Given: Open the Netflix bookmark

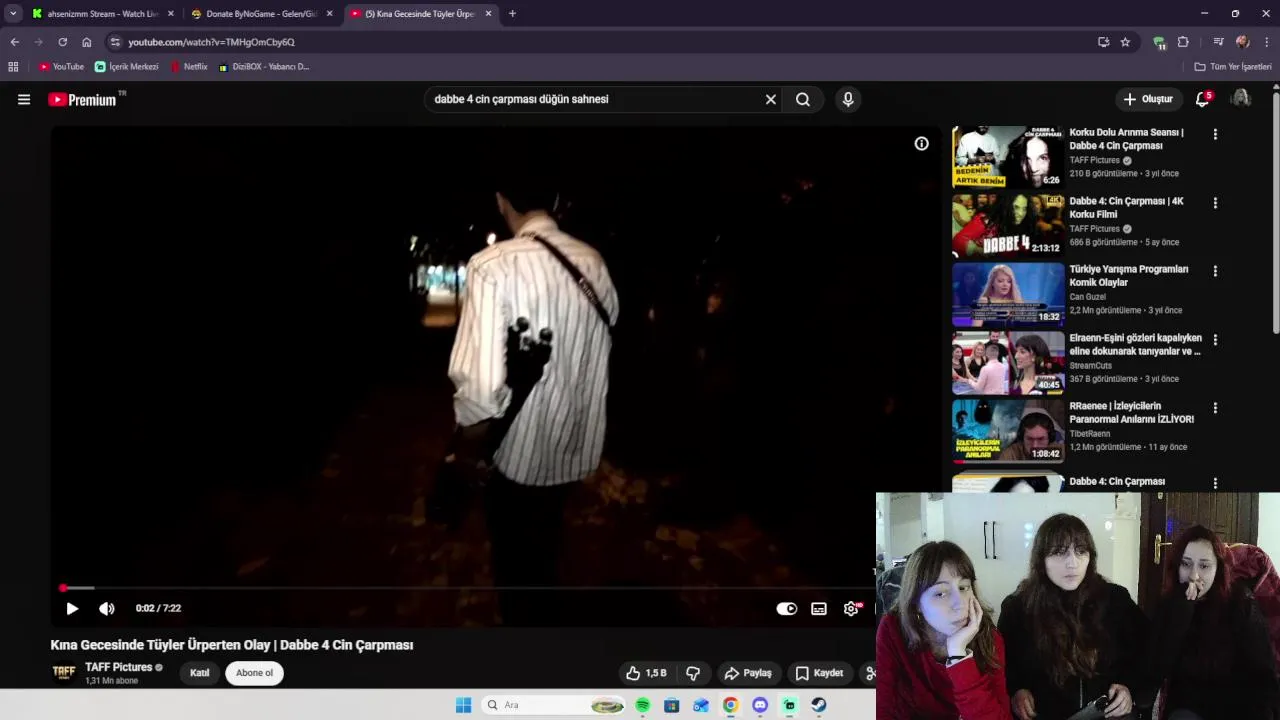Looking at the screenshot, I should (189, 67).
